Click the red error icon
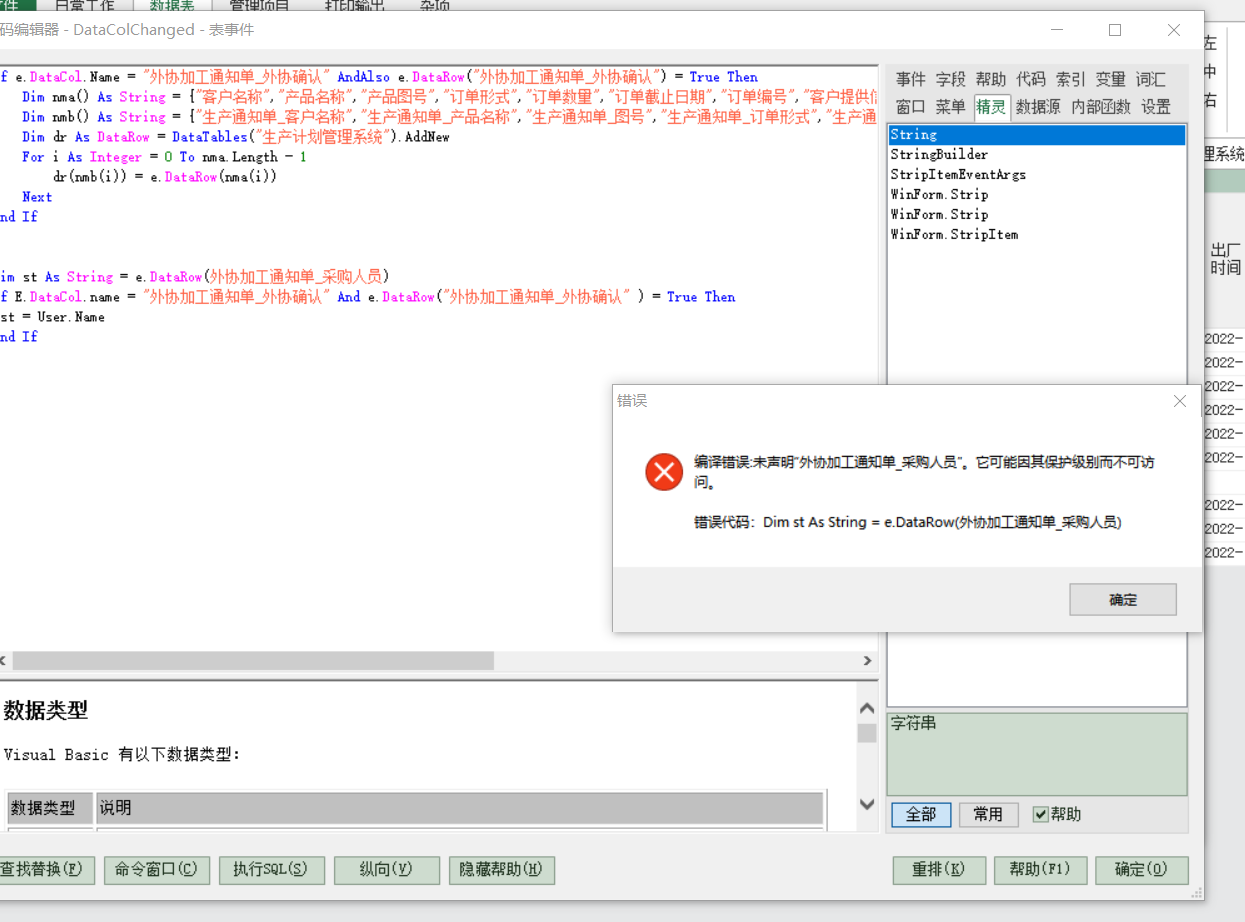The image size is (1245, 922). click(x=664, y=471)
